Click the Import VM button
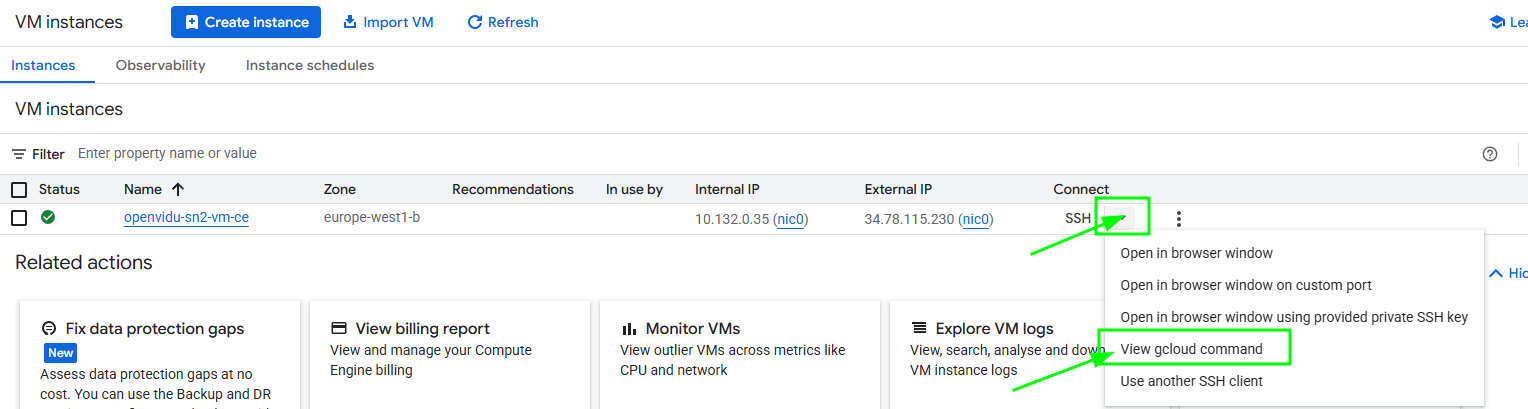 [388, 22]
